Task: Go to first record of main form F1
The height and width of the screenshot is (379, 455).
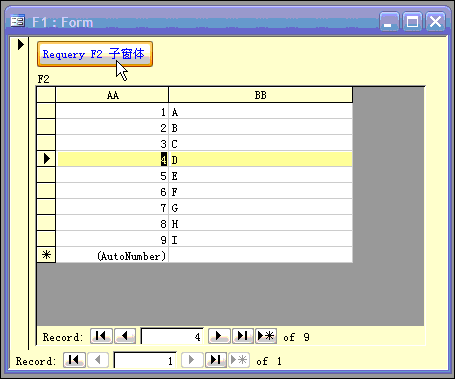Action: point(74,360)
